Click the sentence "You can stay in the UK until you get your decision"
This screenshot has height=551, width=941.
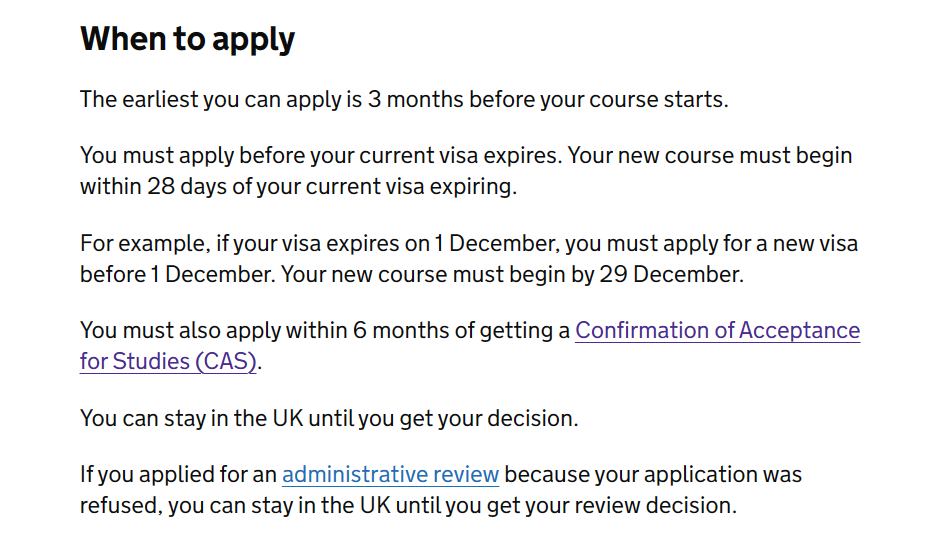coord(329,418)
